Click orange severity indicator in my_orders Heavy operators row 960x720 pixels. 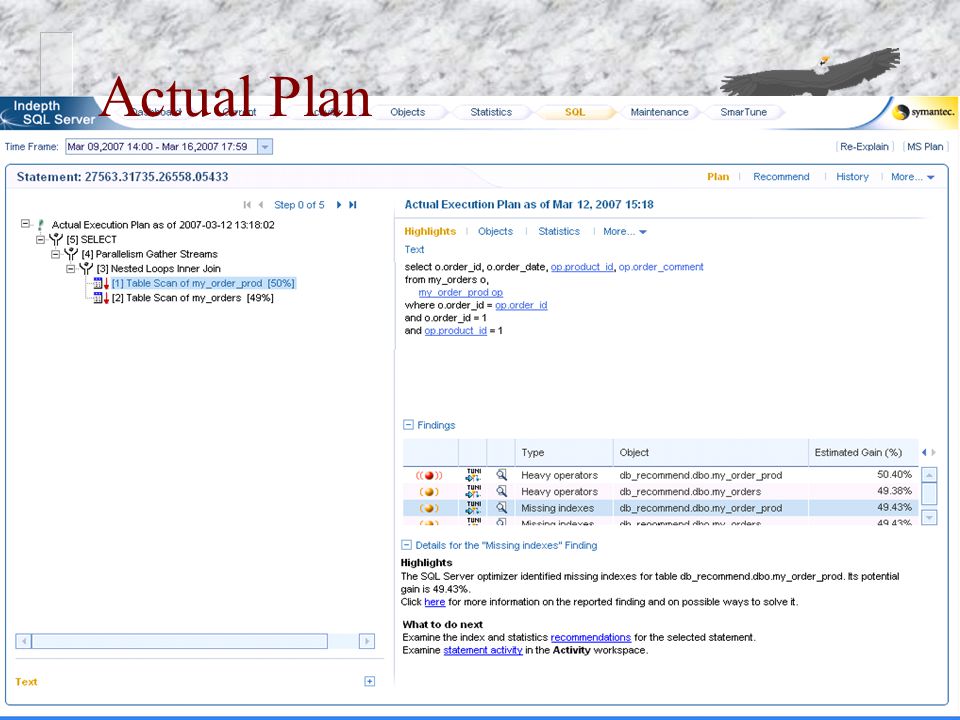coord(429,492)
